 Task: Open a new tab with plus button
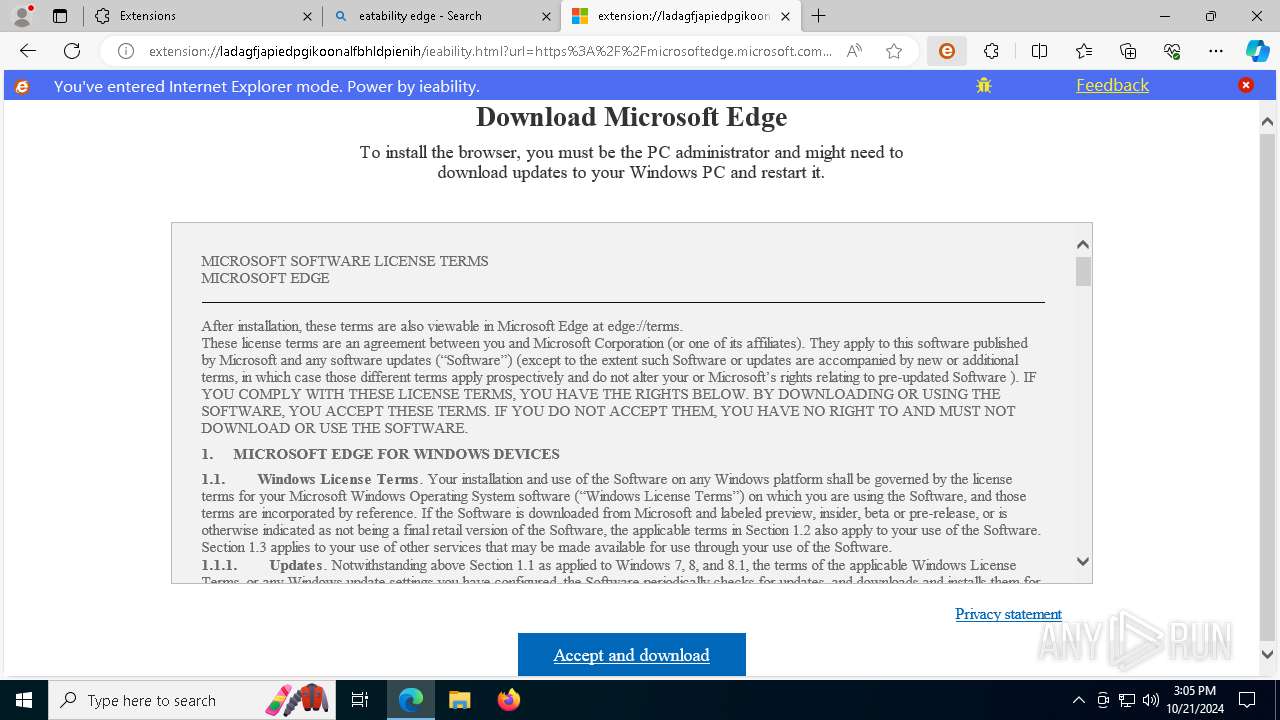click(x=819, y=16)
